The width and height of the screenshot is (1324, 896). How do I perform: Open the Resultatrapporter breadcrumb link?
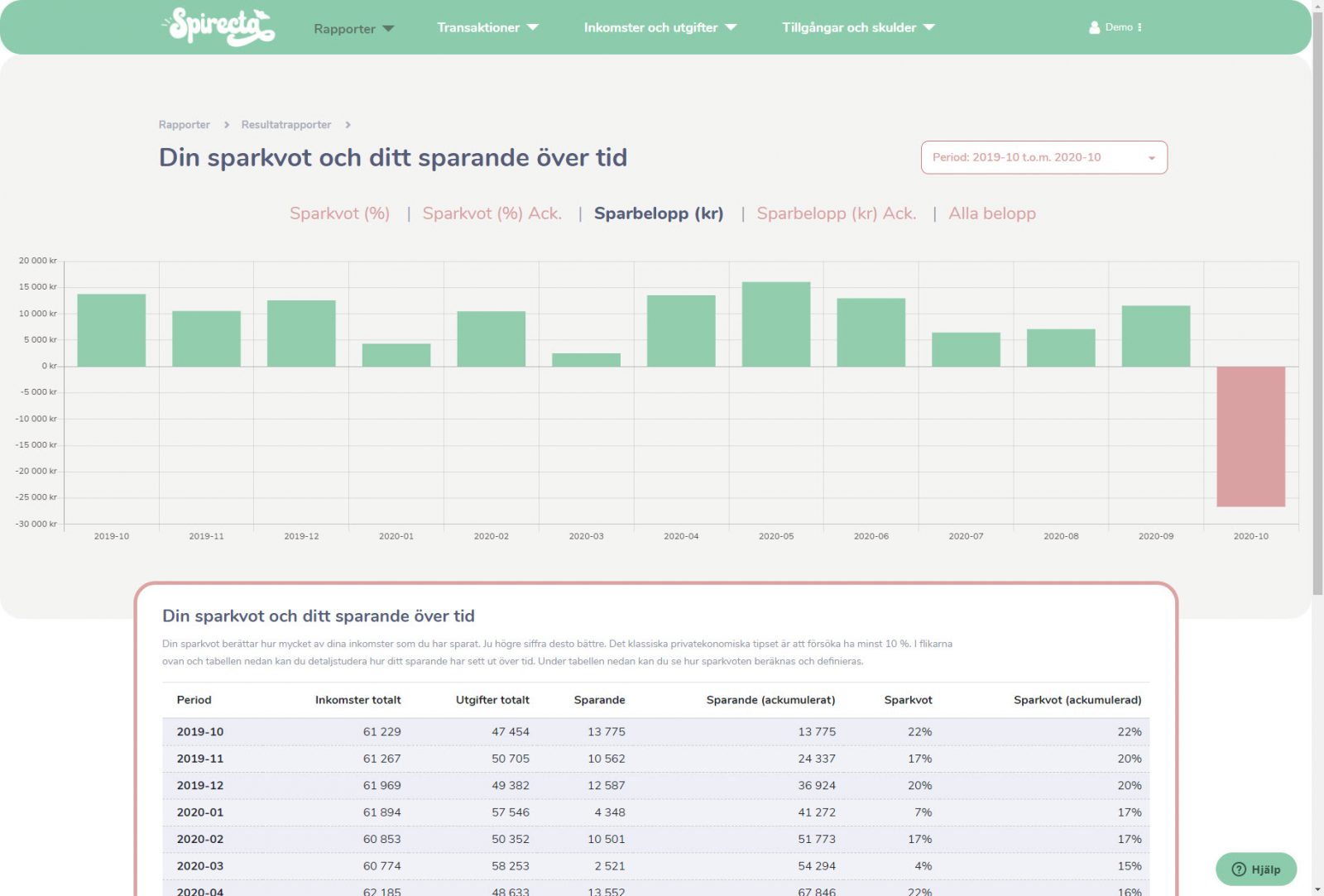(285, 125)
